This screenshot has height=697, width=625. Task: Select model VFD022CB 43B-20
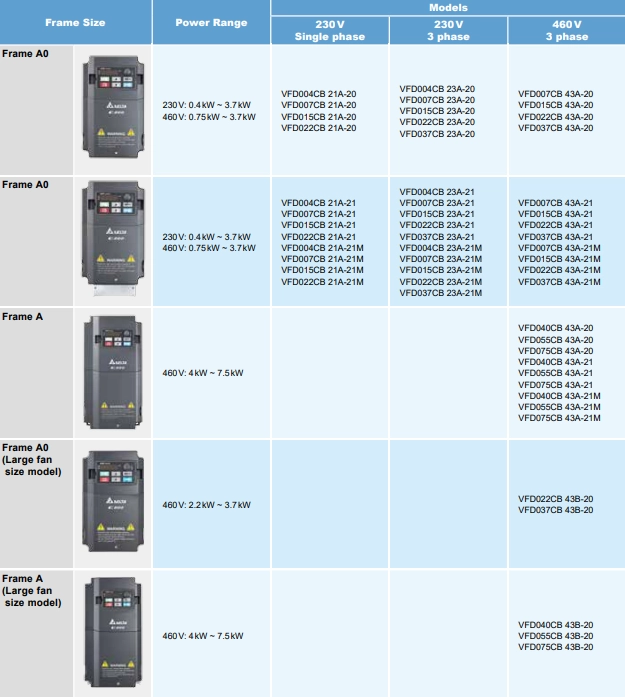tap(555, 499)
